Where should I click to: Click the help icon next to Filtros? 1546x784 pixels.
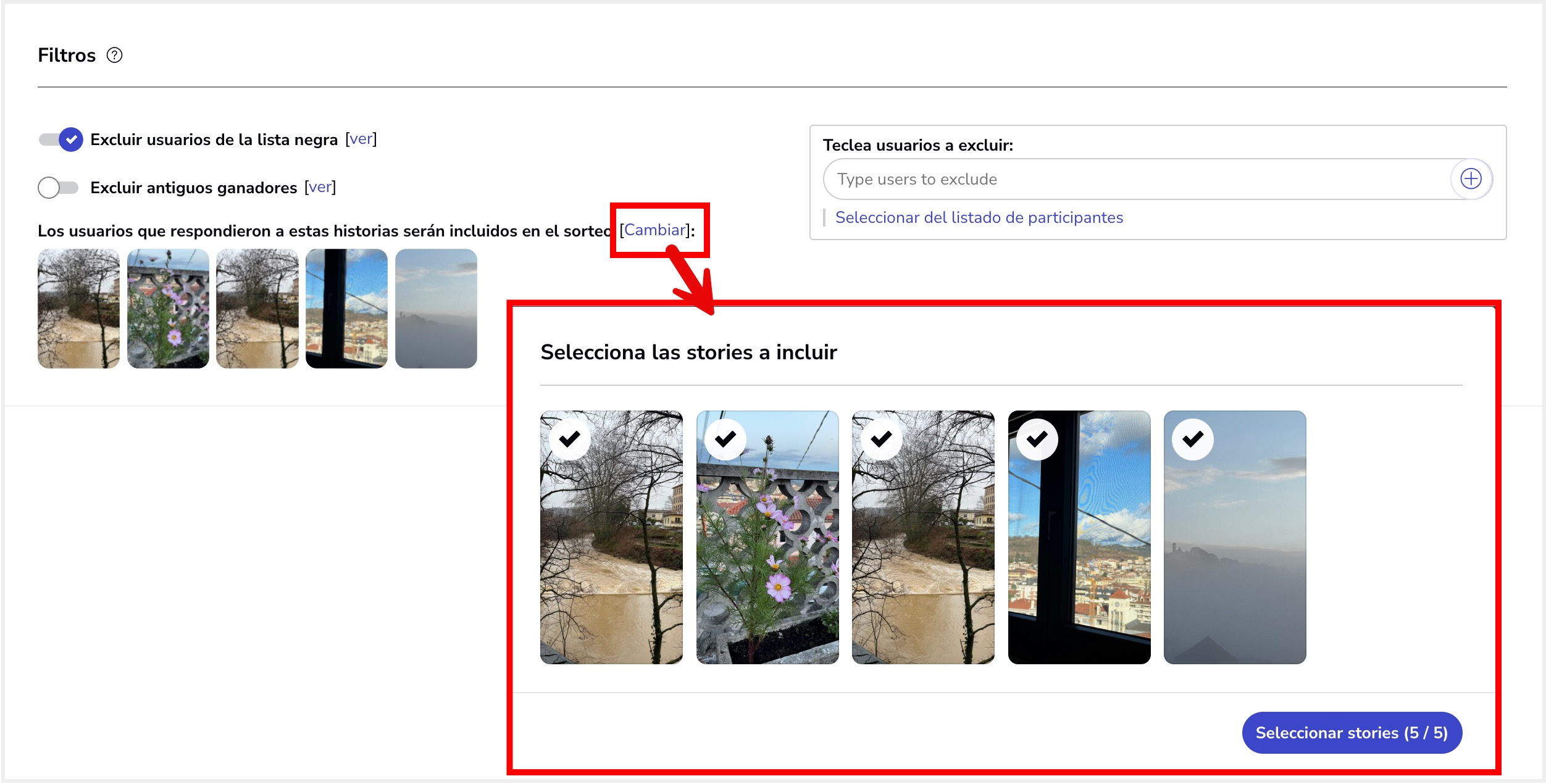pos(114,56)
